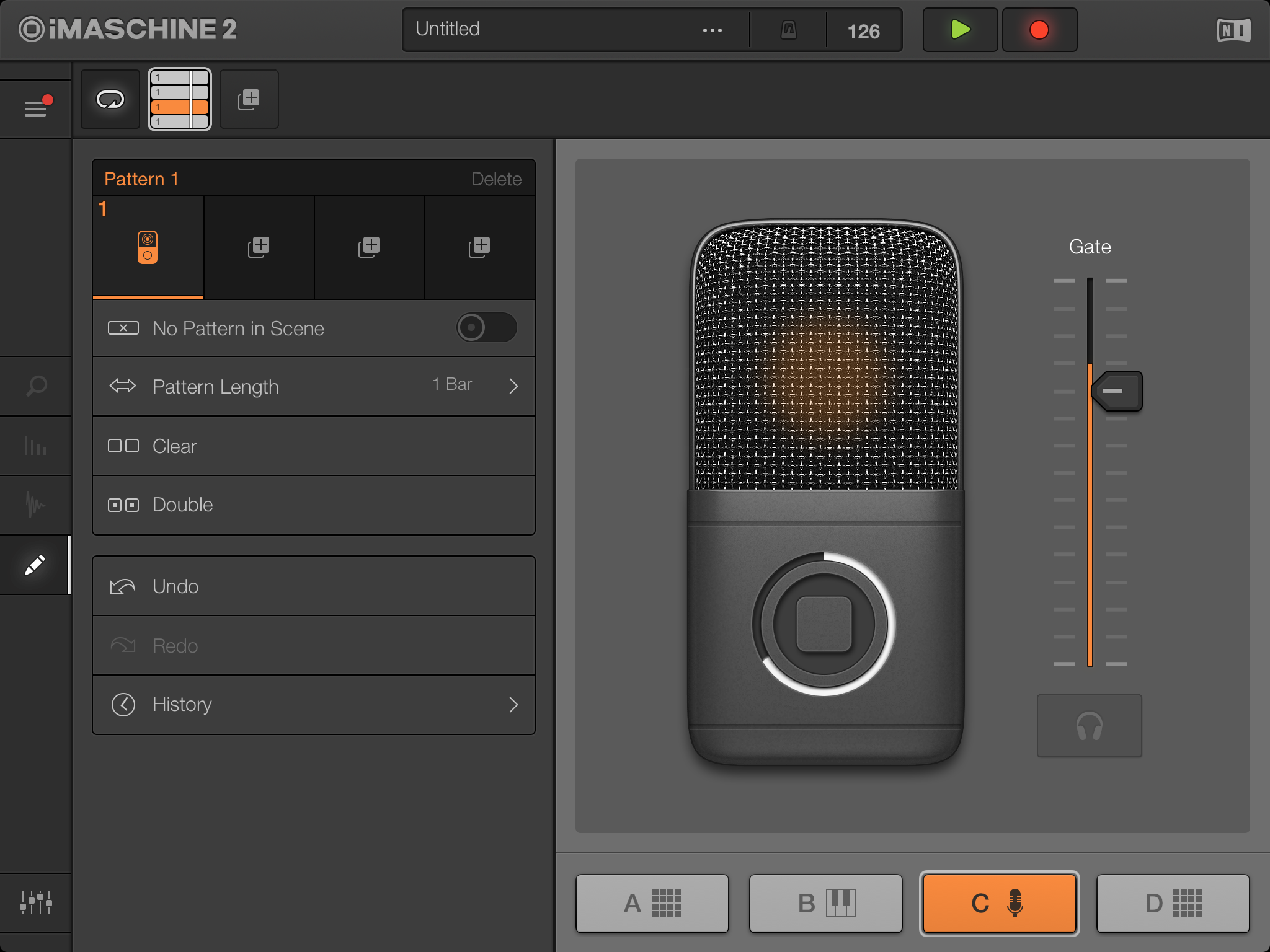Rename the project title Untitled
Image resolution: width=1270 pixels, height=952 pixels.
point(448,29)
